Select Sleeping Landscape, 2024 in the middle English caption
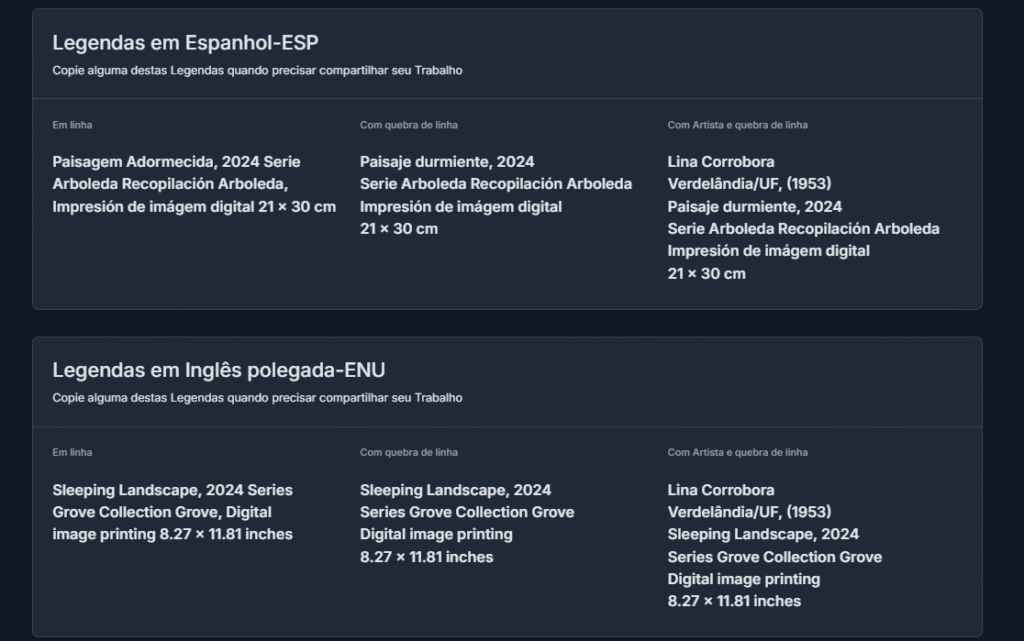This screenshot has height=641, width=1024. (455, 490)
